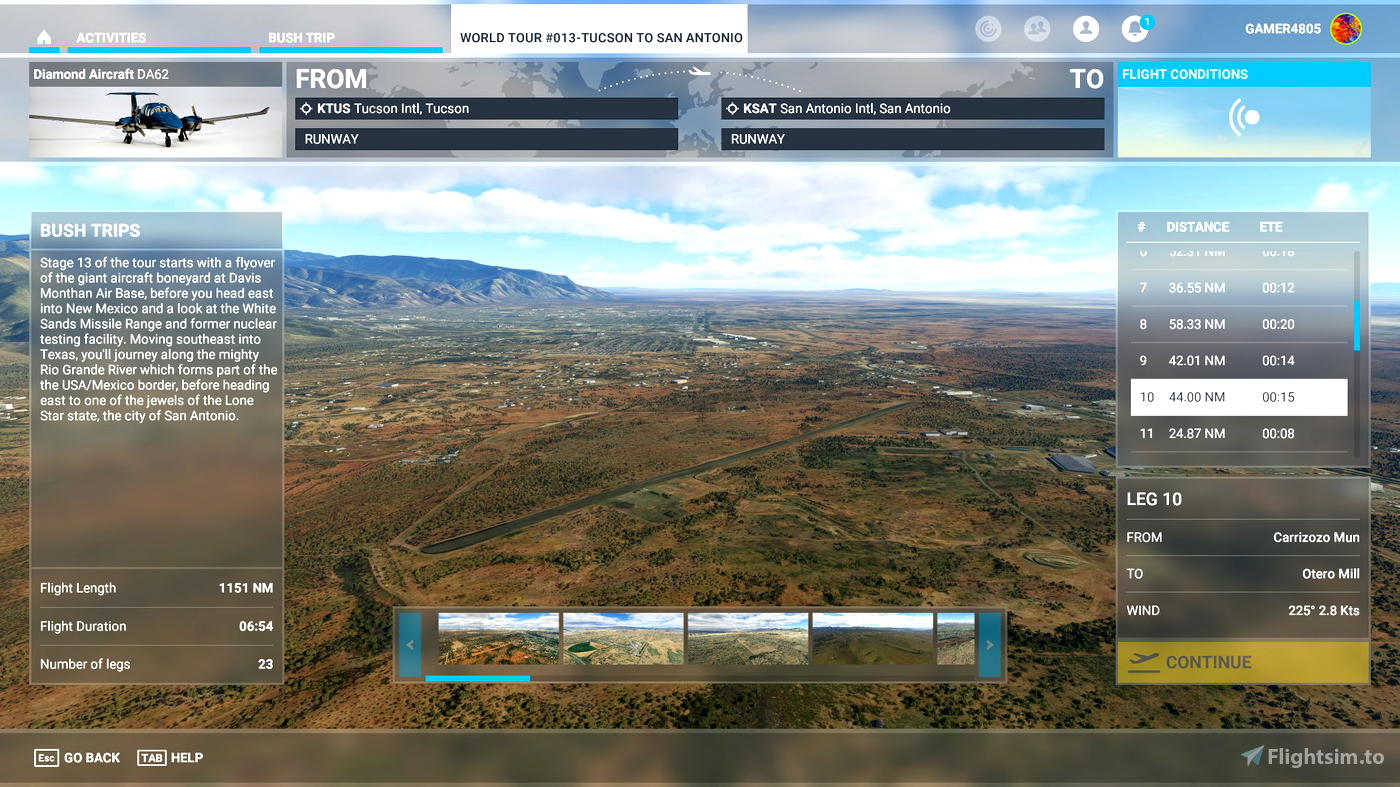Viewport: 1400px width, 787px height.
Task: Select the second gallery thumbnail with pond
Action: click(x=623, y=639)
